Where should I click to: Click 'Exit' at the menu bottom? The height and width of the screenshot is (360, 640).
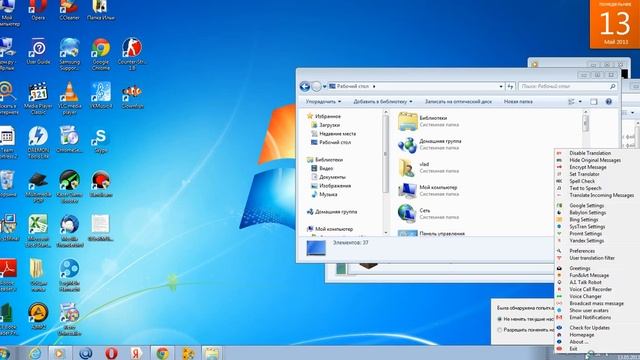click(x=573, y=349)
